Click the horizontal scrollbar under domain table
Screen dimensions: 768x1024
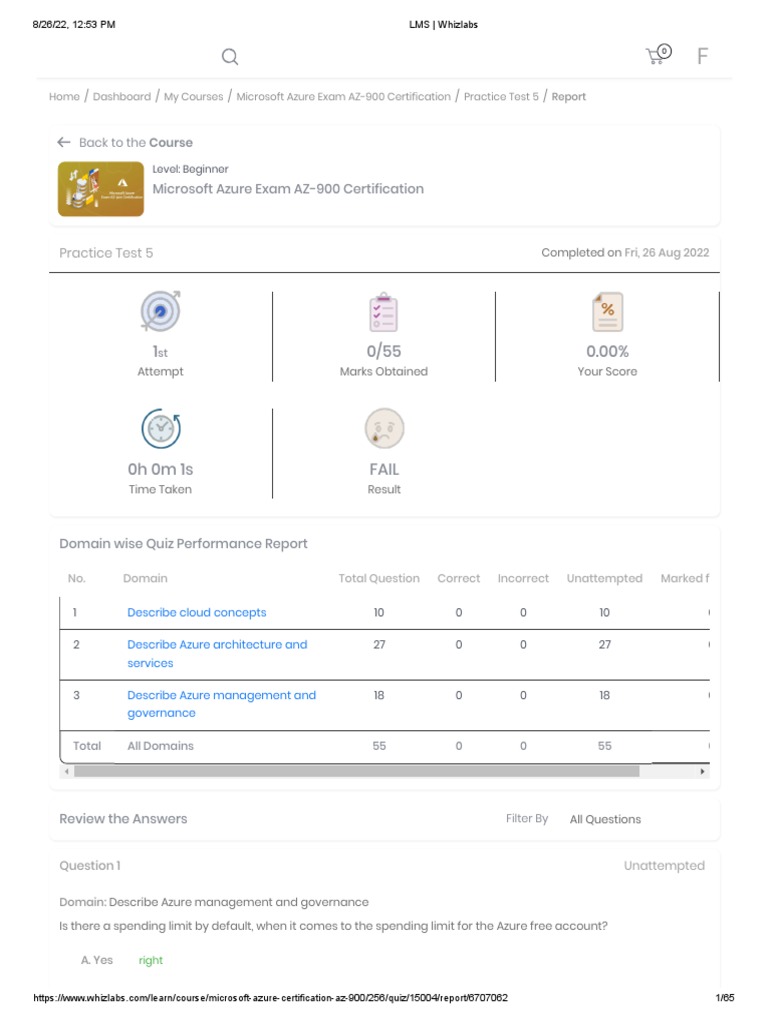(x=356, y=772)
